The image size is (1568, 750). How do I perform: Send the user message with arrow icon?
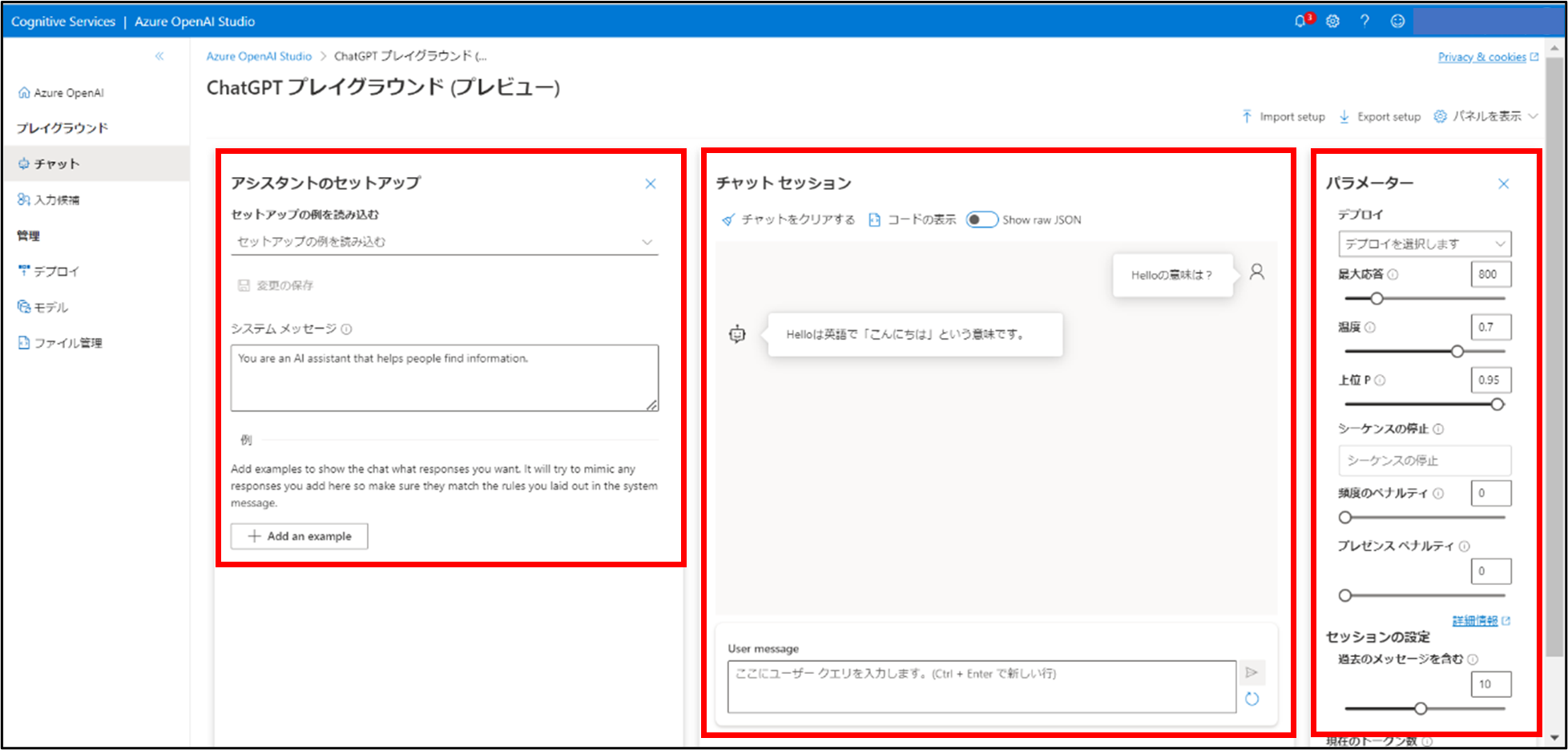click(x=1252, y=672)
